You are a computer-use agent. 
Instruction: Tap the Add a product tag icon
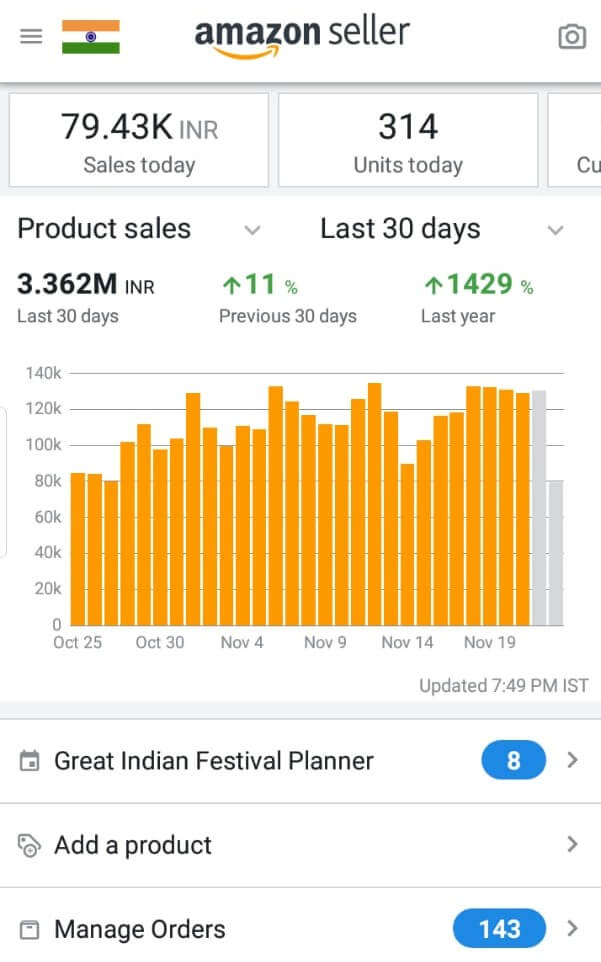[x=30, y=846]
